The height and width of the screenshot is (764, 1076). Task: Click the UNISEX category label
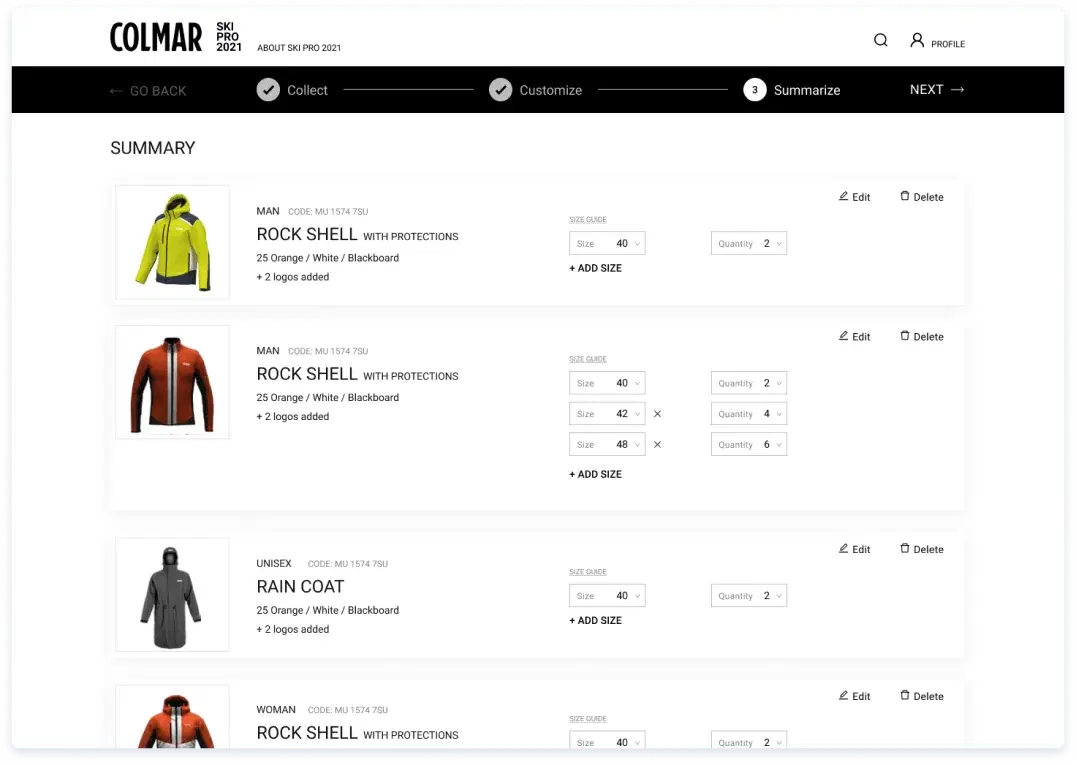pyautogui.click(x=274, y=564)
